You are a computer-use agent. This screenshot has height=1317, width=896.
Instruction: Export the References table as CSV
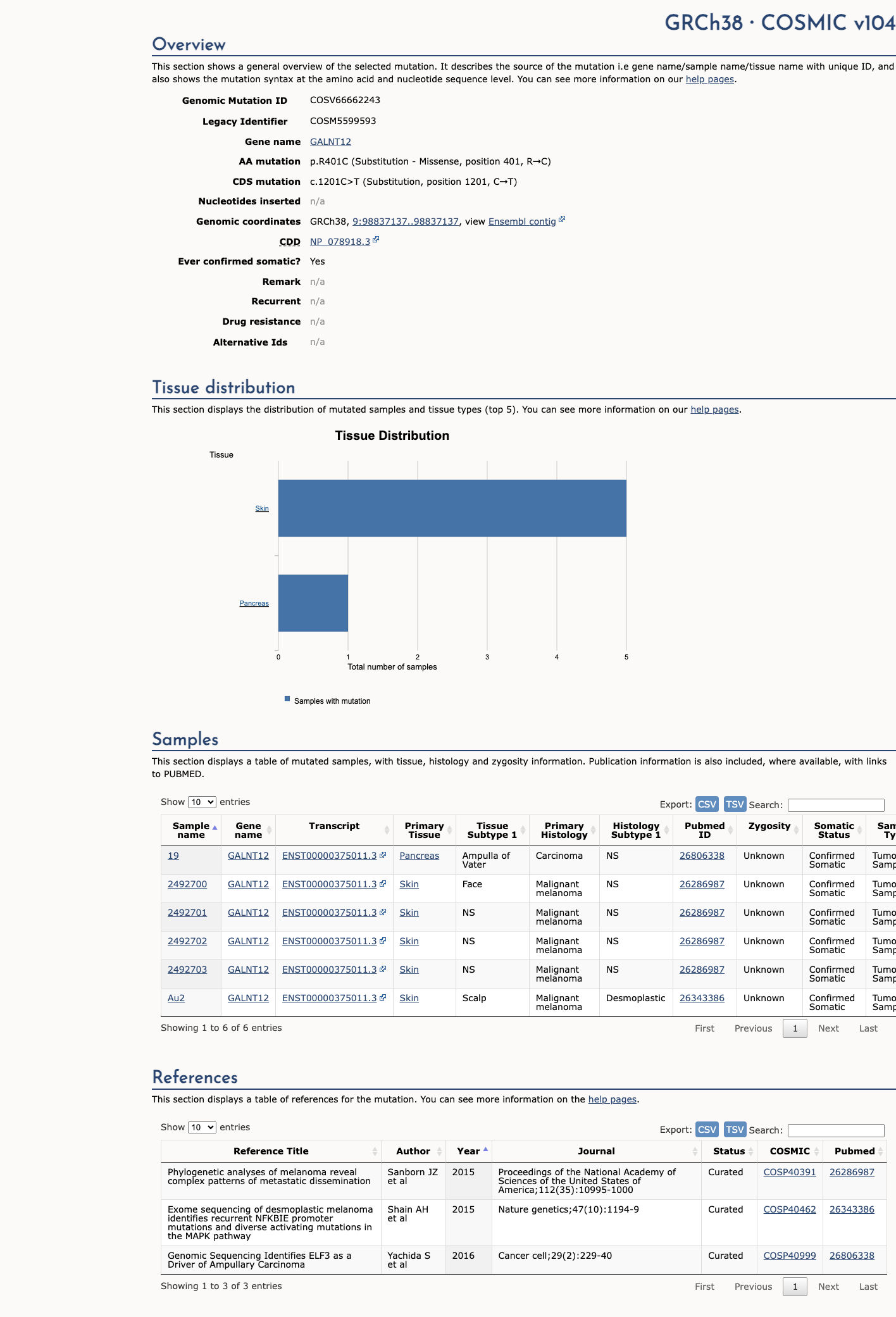click(x=707, y=1130)
